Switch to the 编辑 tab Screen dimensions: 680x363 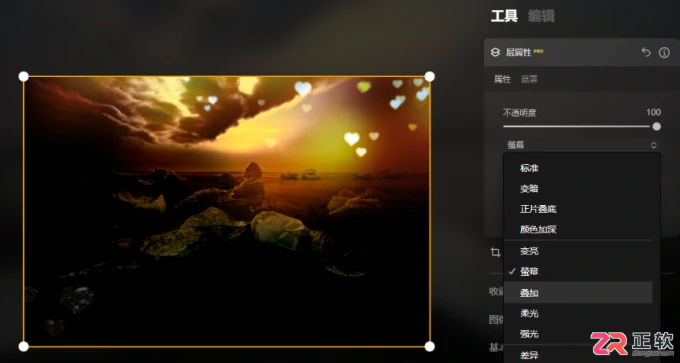pos(541,16)
